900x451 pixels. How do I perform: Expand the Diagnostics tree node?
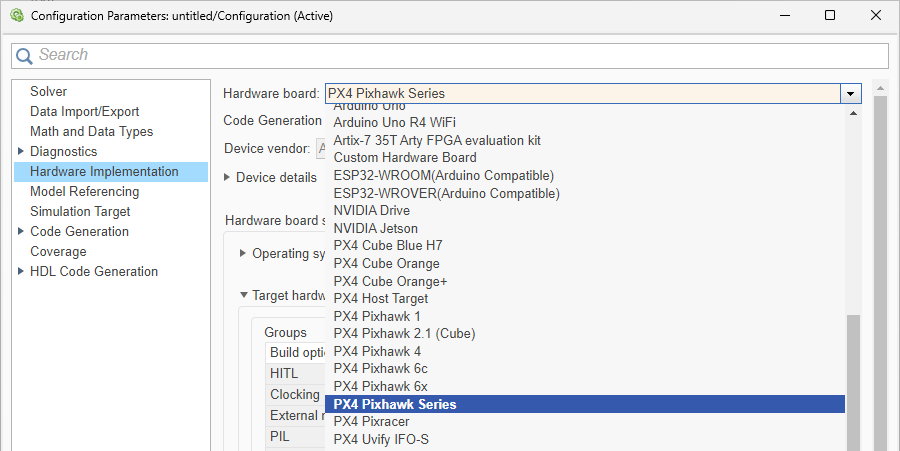tap(21, 152)
